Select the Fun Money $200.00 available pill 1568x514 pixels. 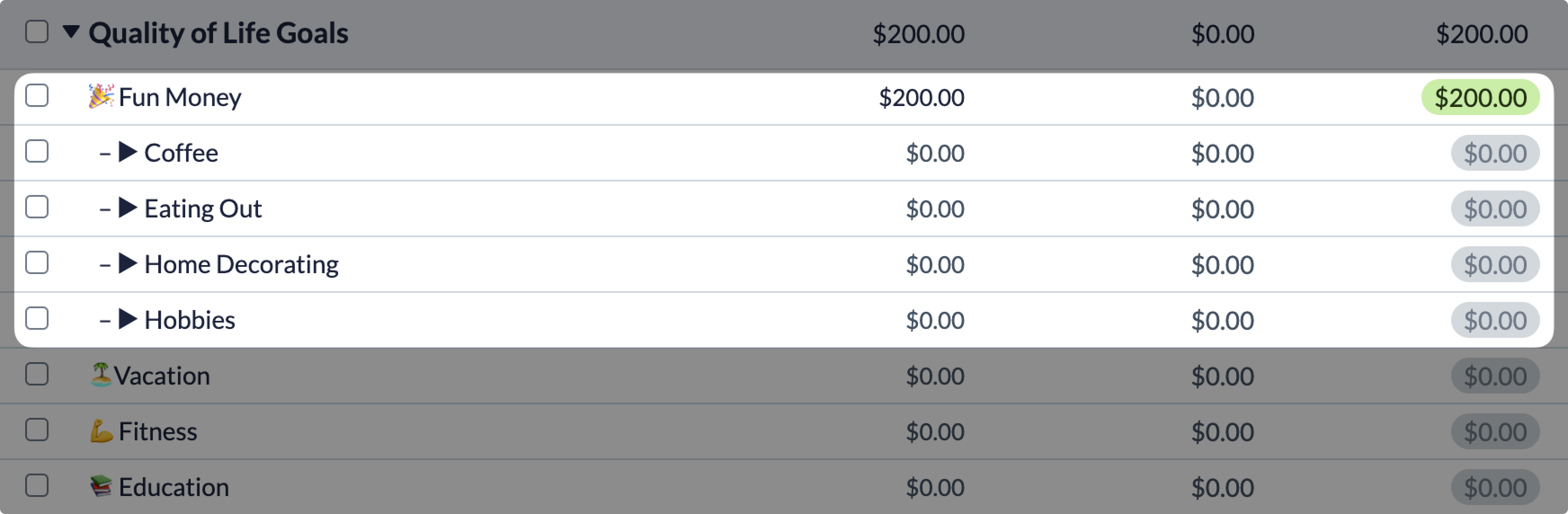click(1480, 97)
